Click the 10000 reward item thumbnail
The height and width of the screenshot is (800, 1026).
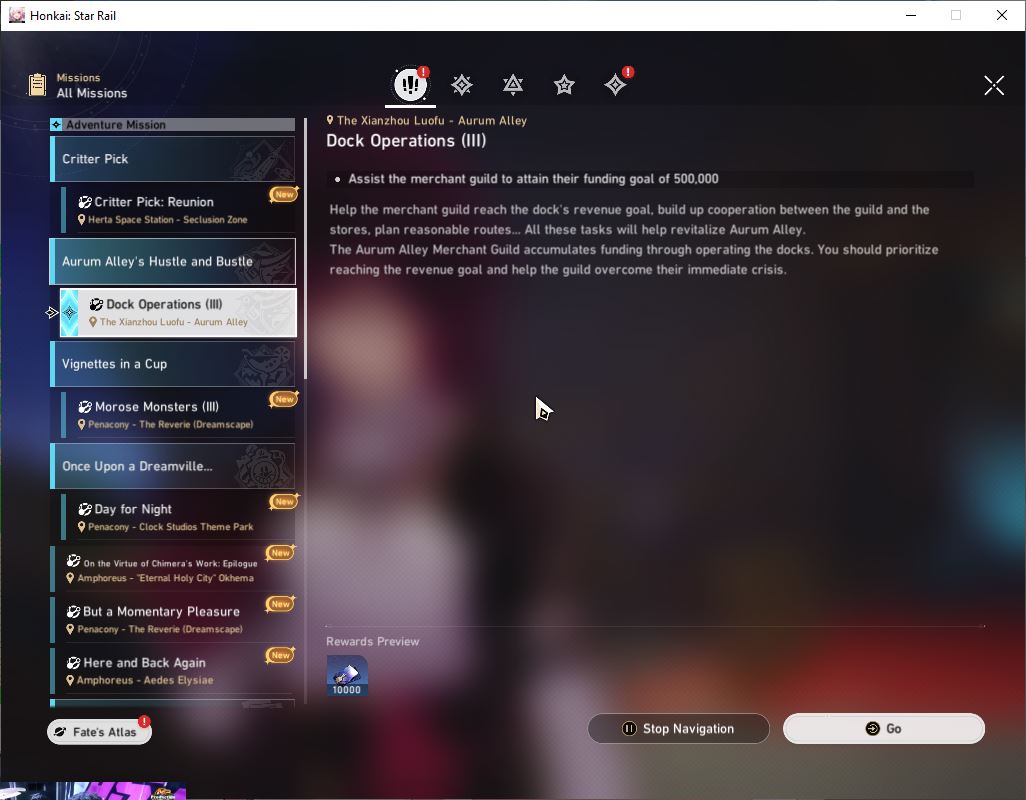point(347,676)
